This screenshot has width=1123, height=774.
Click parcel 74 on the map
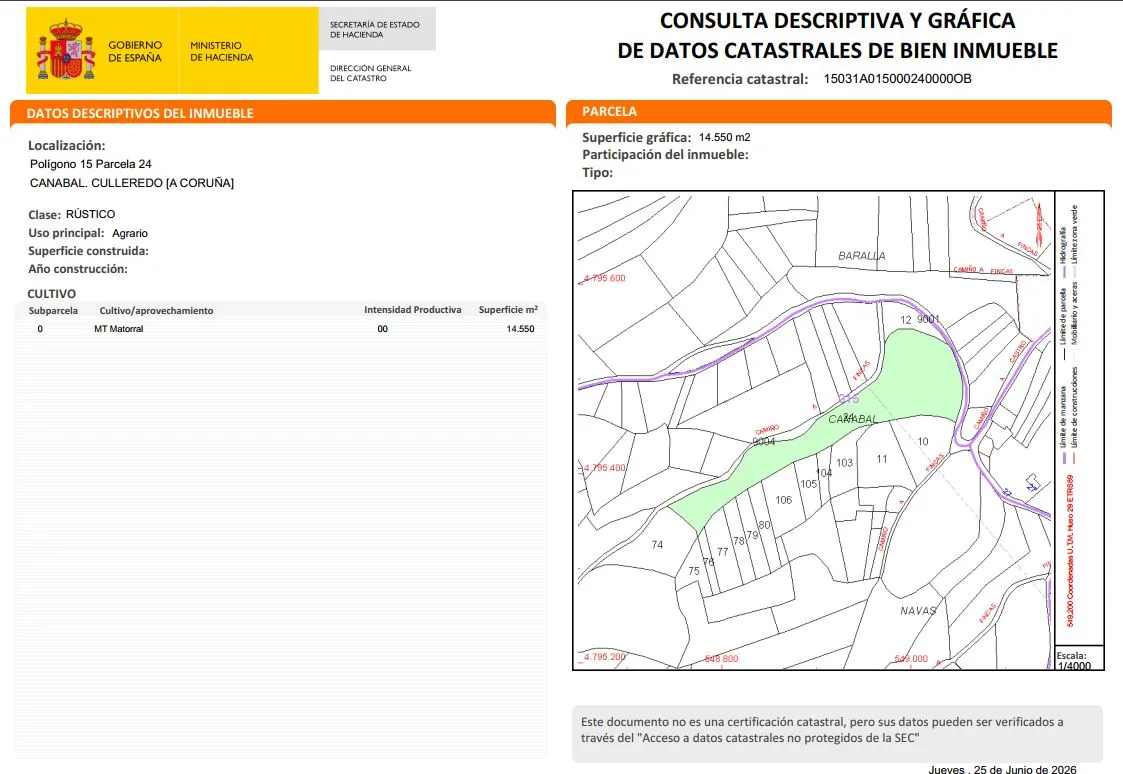[x=657, y=545]
